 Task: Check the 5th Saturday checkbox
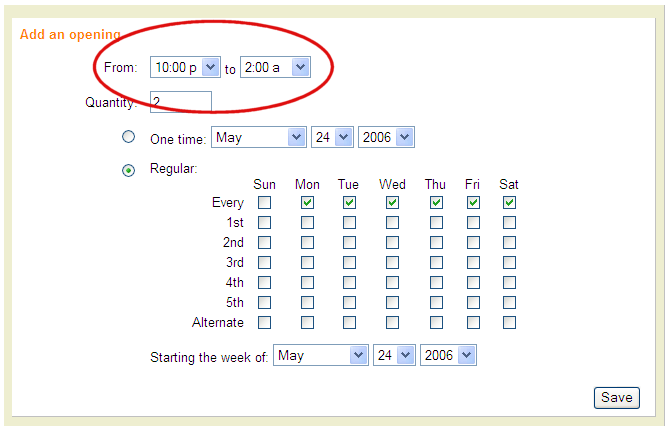click(x=509, y=302)
